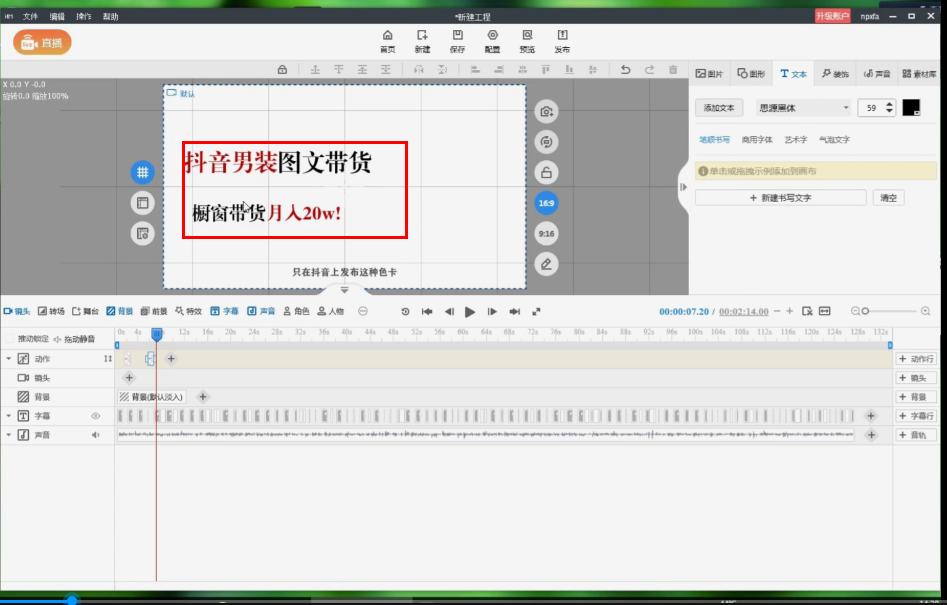Click the padlock icon right of canvas
This screenshot has width=947, height=605.
[x=546, y=172]
